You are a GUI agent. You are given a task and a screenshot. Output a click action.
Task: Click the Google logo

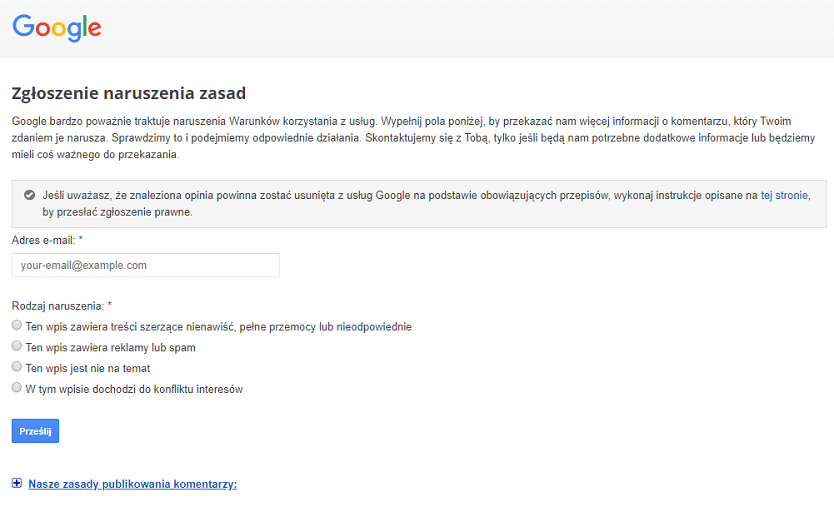click(x=57, y=28)
